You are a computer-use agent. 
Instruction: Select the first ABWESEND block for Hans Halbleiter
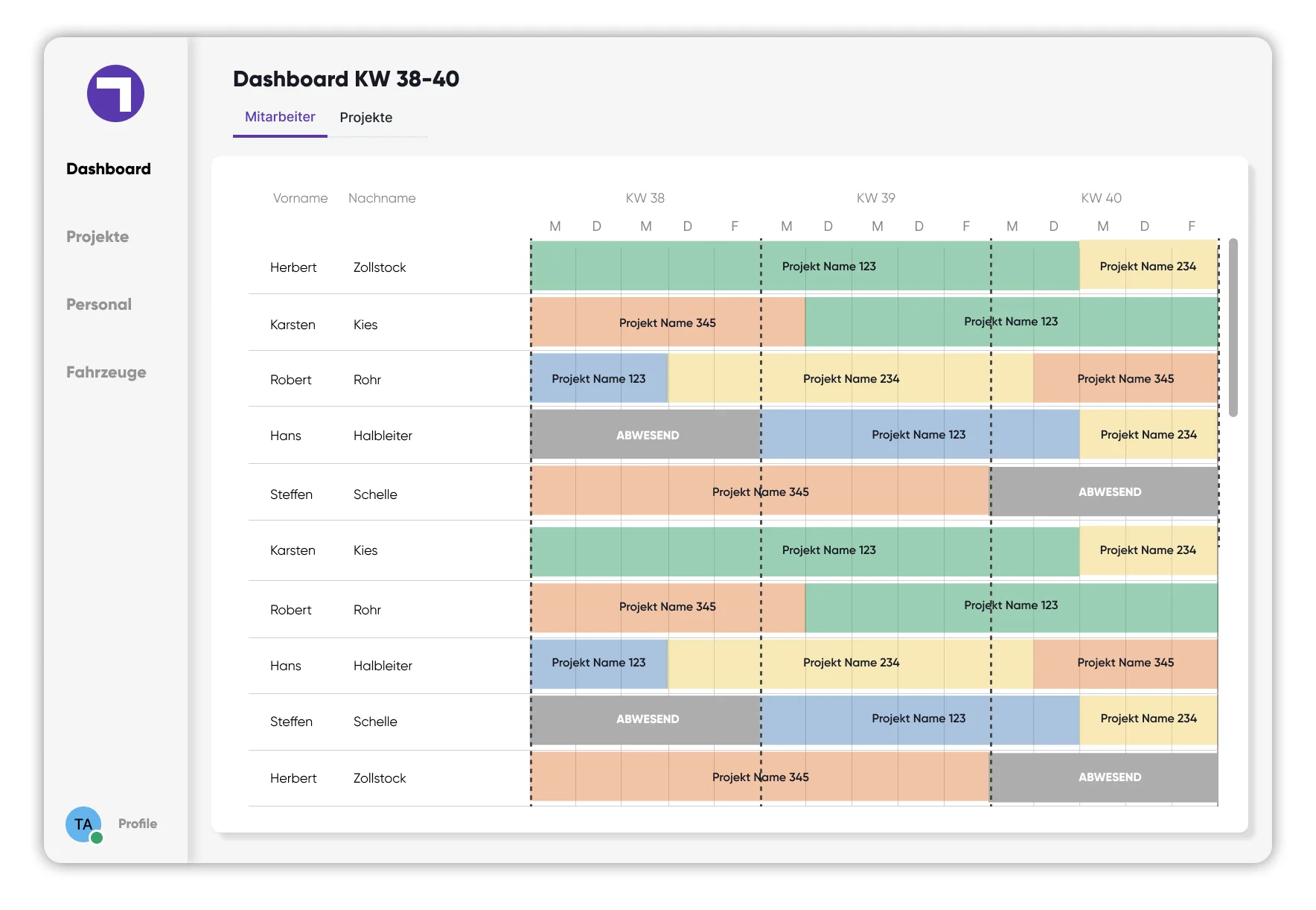point(646,435)
